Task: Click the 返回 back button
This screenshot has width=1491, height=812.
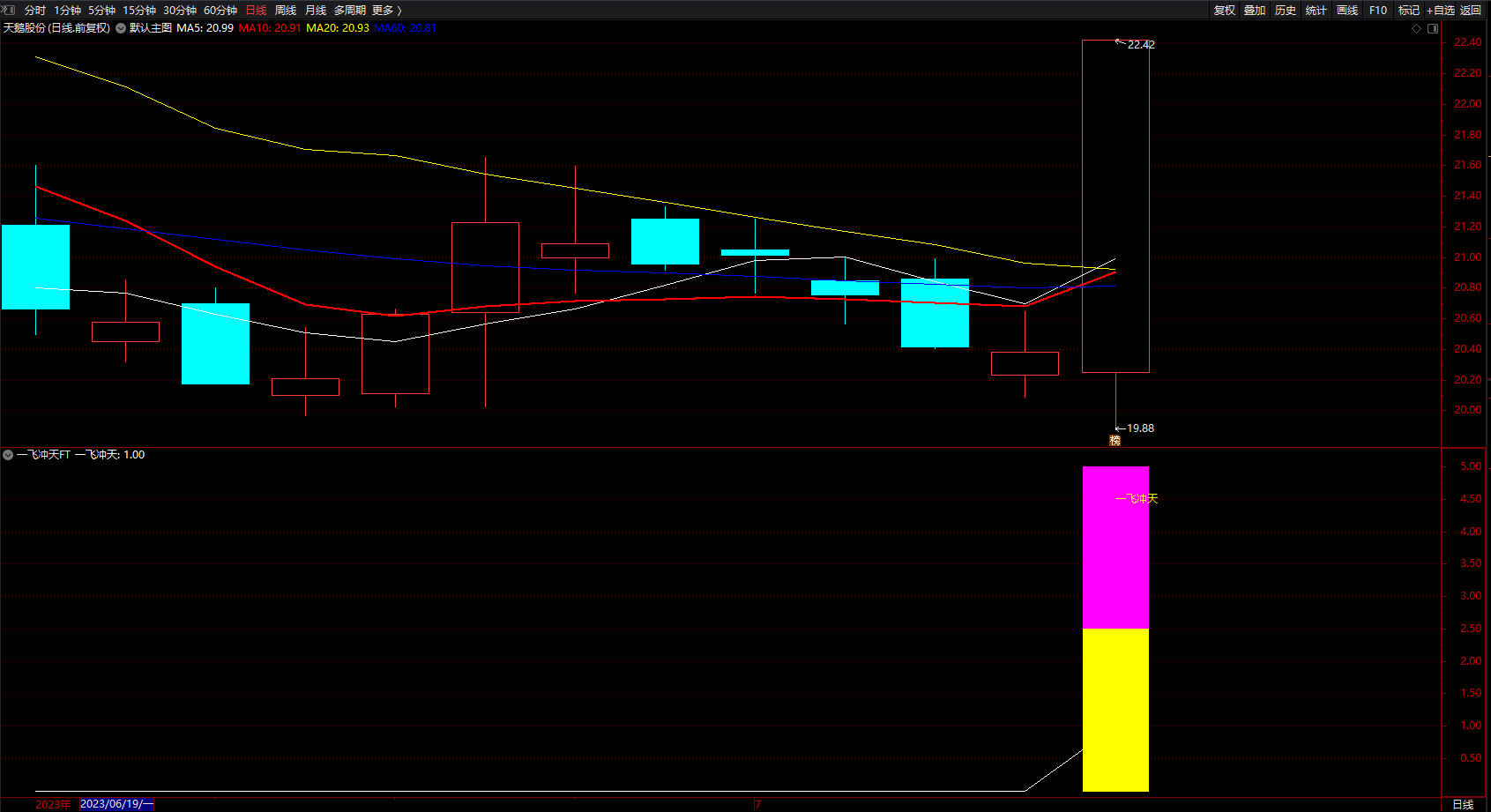Action: (1471, 11)
